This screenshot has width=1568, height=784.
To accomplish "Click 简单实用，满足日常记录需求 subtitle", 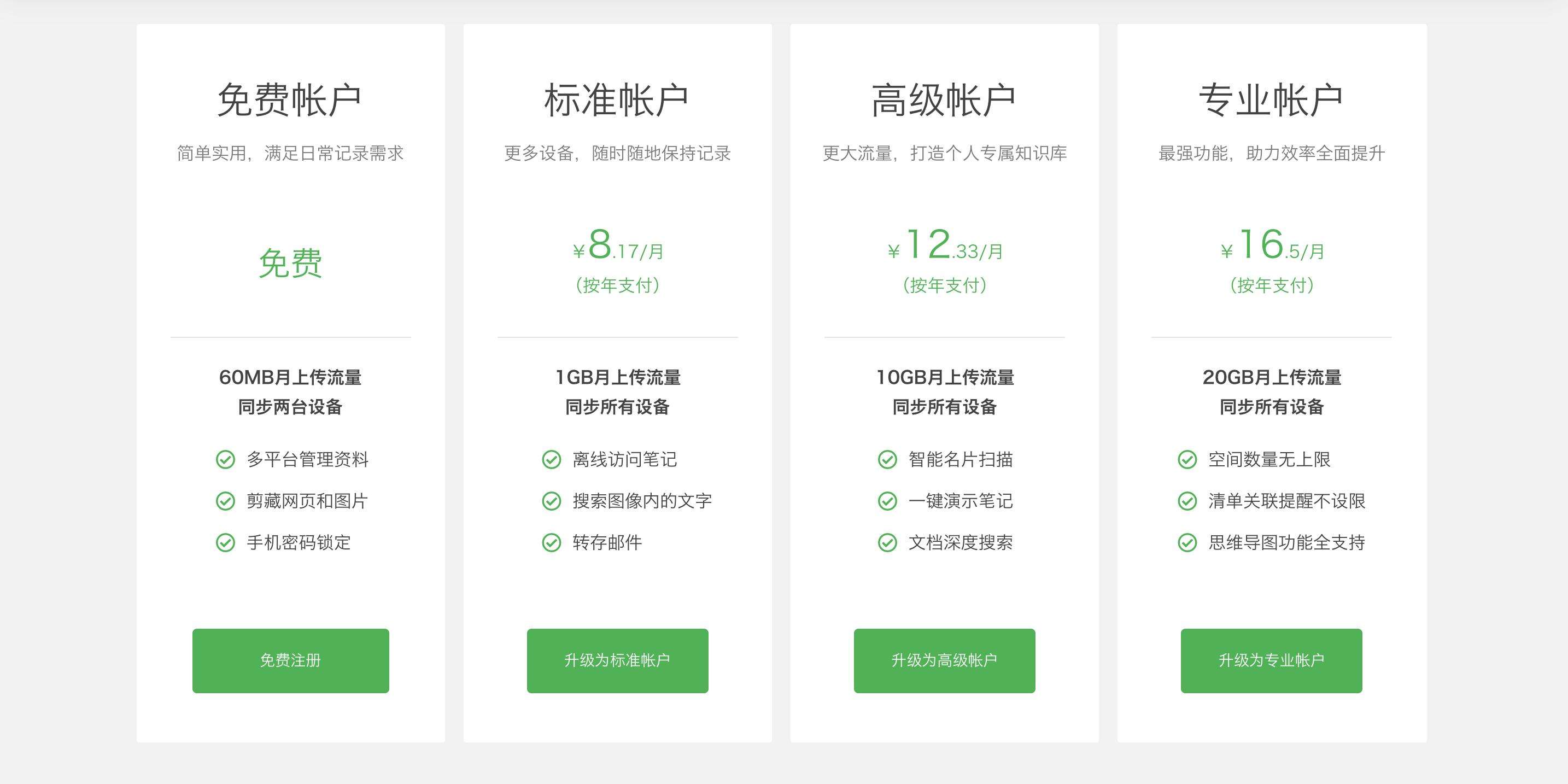I will pyautogui.click(x=290, y=154).
